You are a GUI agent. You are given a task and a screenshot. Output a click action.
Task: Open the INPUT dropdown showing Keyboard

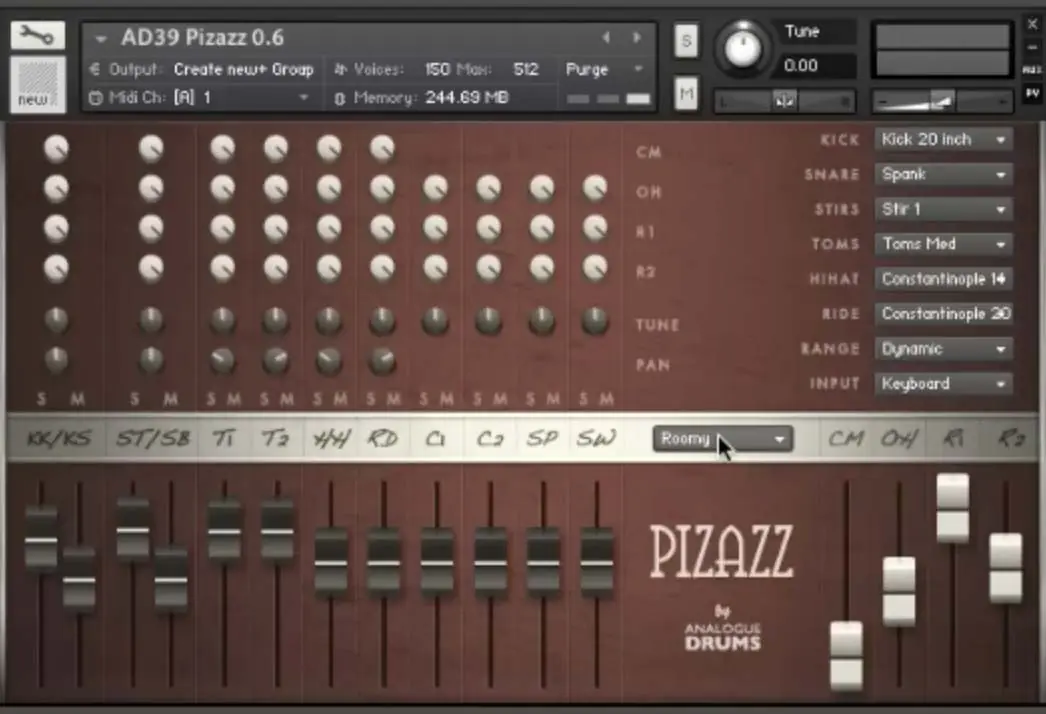coord(943,383)
